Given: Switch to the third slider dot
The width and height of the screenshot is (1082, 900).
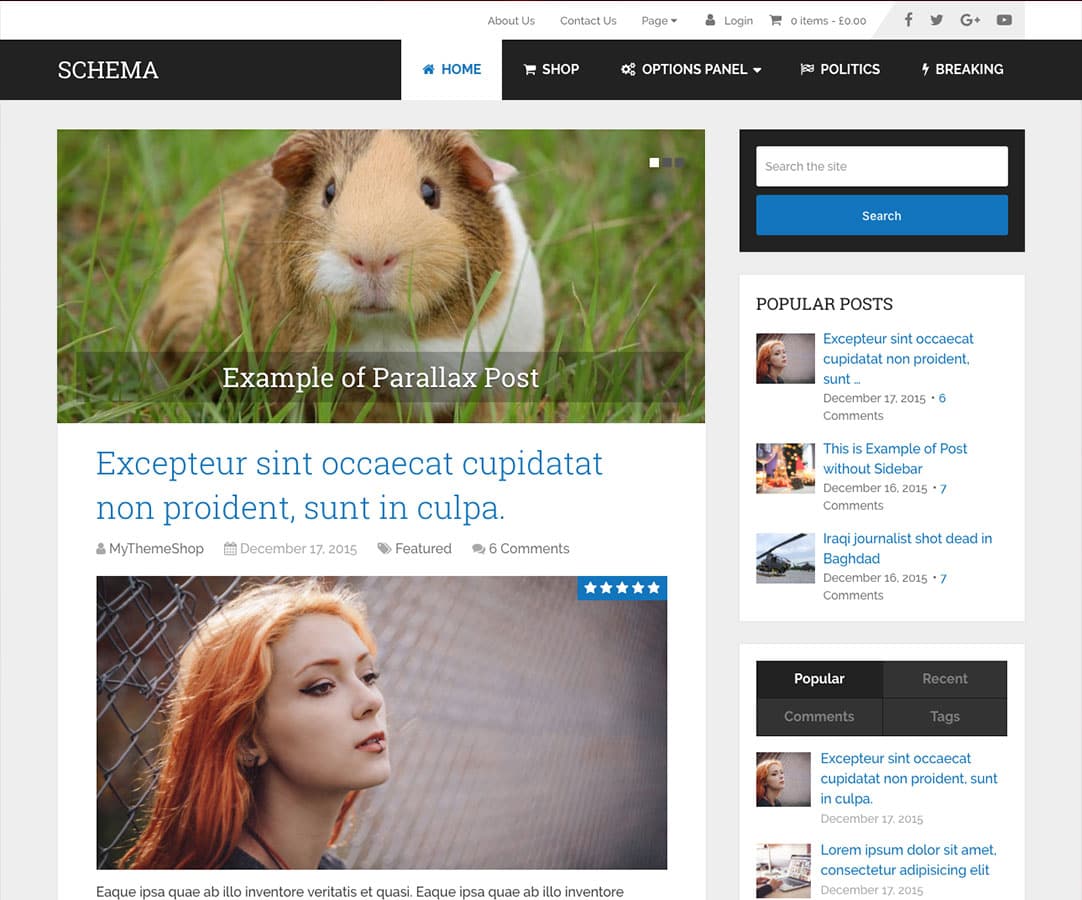Looking at the screenshot, I should point(680,162).
